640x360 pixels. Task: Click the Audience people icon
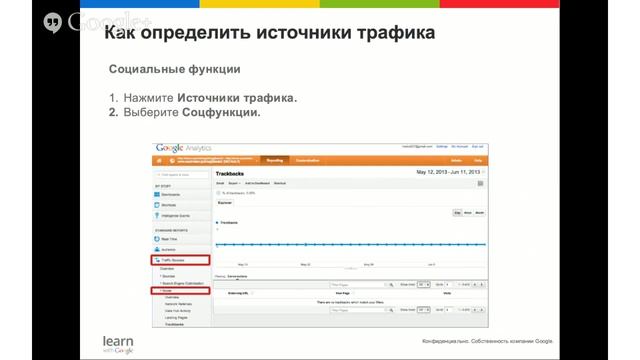pos(157,249)
